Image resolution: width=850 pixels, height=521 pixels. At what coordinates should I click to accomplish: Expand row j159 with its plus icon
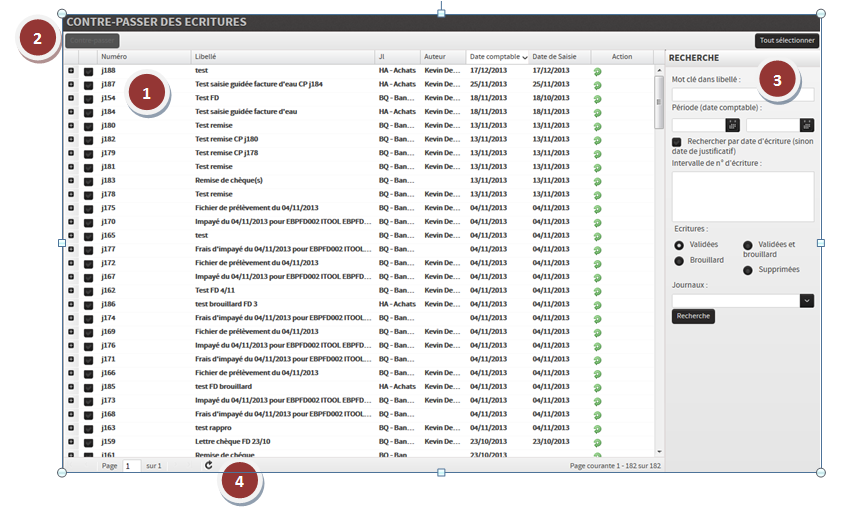71,442
